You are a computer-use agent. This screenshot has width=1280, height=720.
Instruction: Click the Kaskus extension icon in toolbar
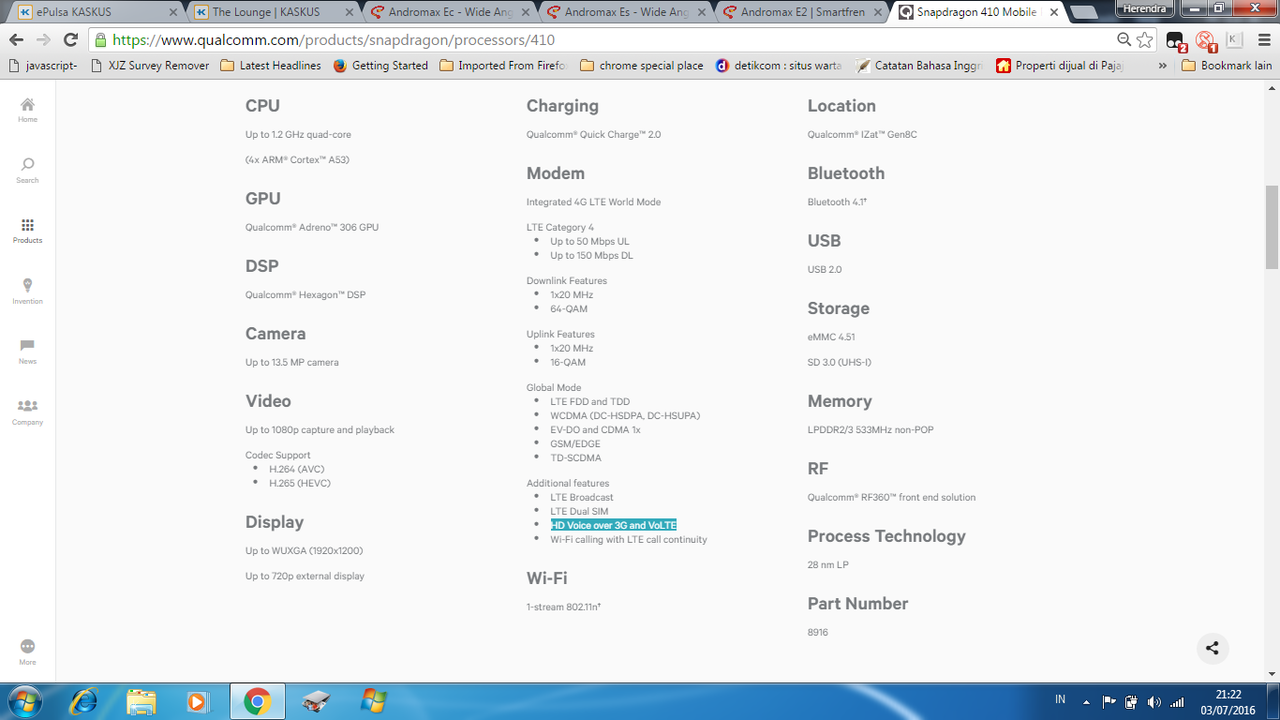(1234, 40)
